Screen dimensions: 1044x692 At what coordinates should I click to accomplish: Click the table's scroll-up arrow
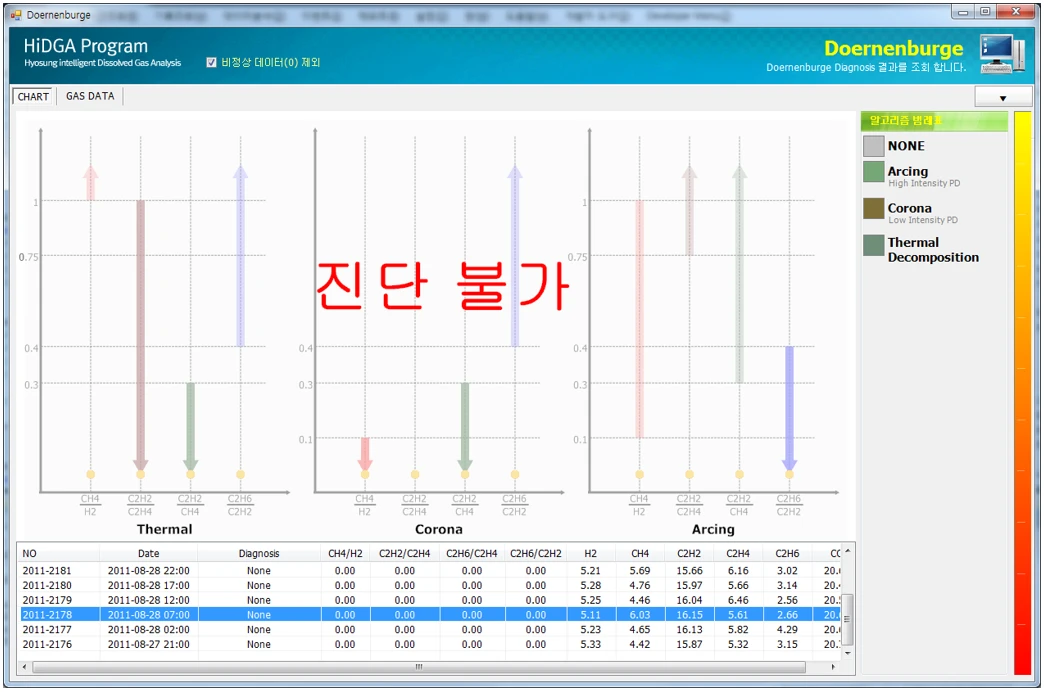tap(848, 551)
